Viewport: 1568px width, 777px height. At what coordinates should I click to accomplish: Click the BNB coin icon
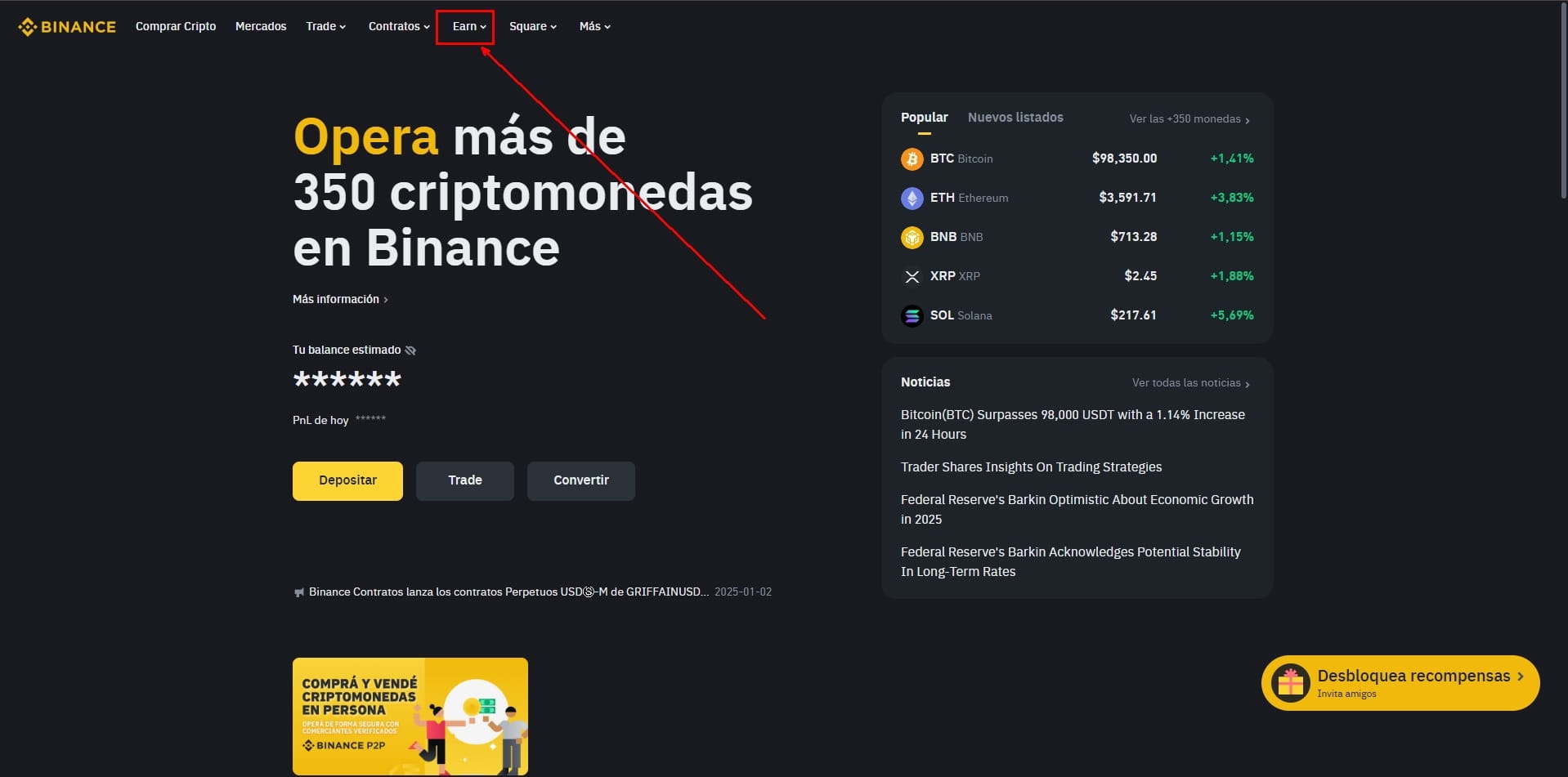[912, 237]
